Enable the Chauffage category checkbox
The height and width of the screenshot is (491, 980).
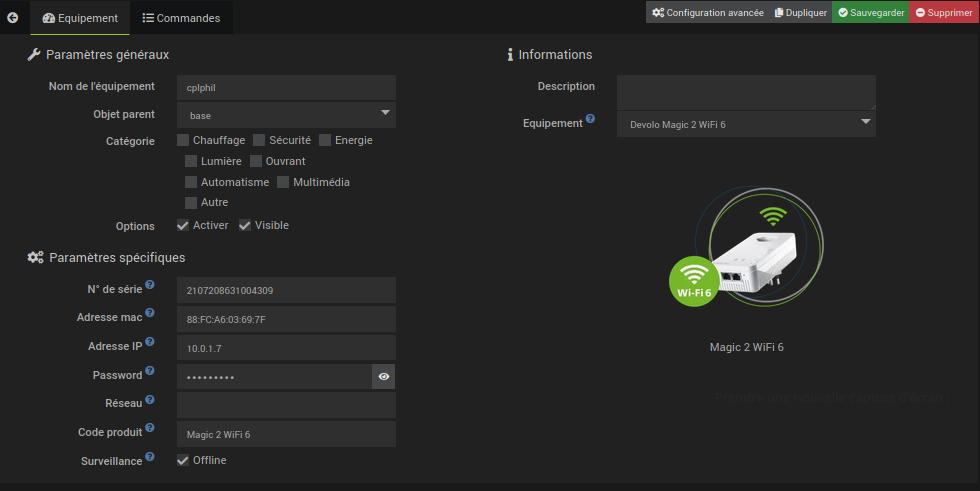[x=183, y=140]
